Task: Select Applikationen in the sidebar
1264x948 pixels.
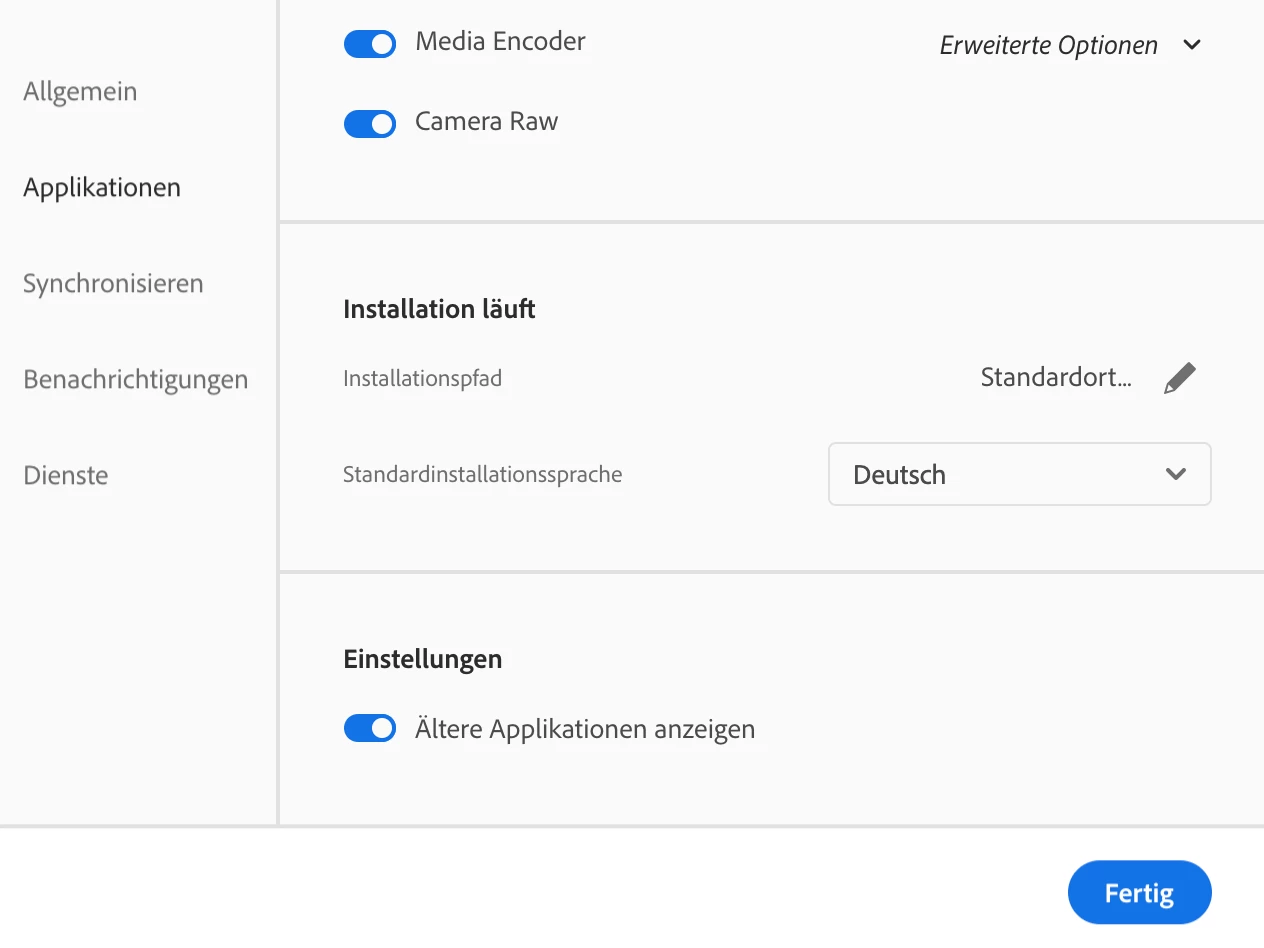Action: coord(102,187)
